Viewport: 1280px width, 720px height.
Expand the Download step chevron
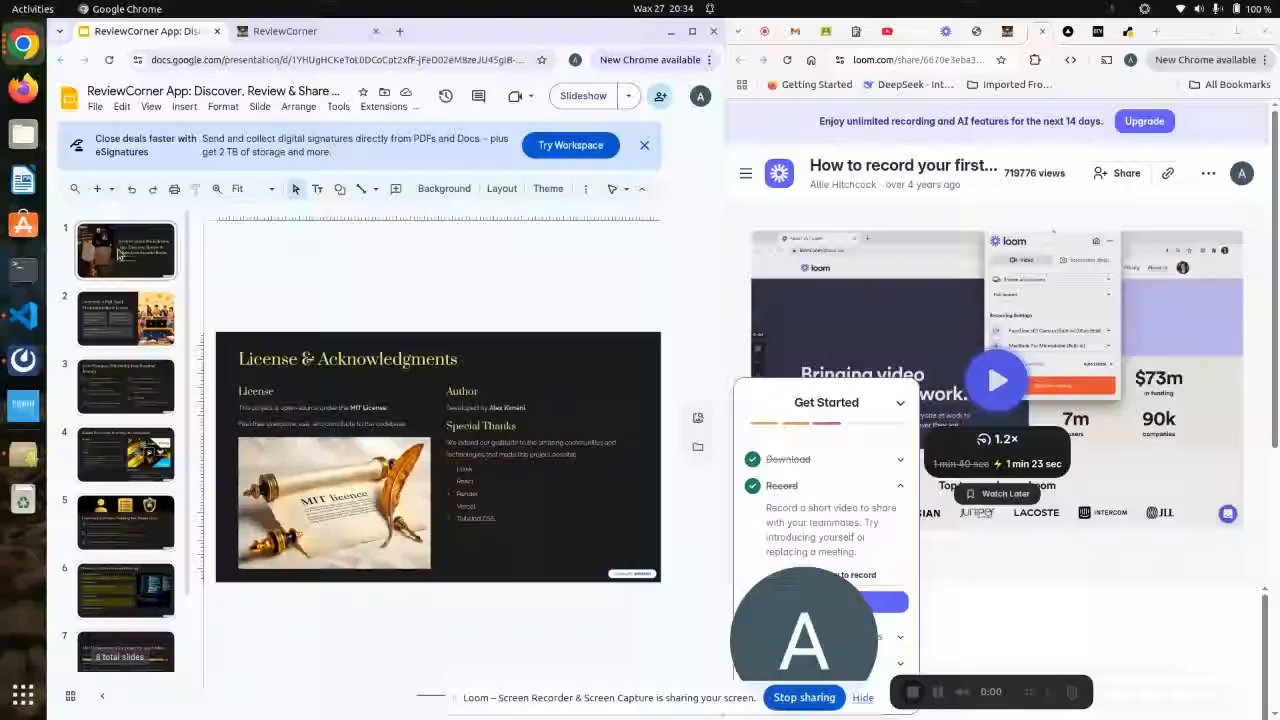click(900, 460)
